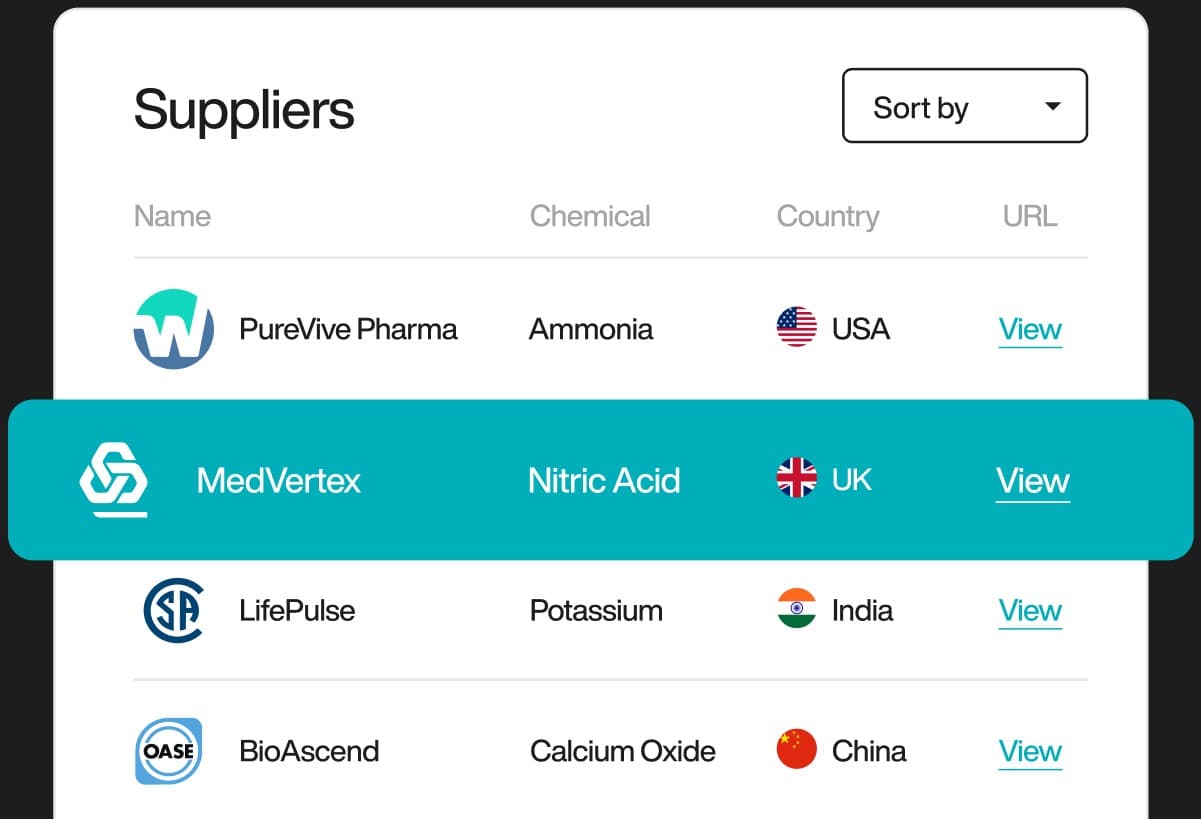Click the BioAscend OASE logo icon

tap(169, 751)
